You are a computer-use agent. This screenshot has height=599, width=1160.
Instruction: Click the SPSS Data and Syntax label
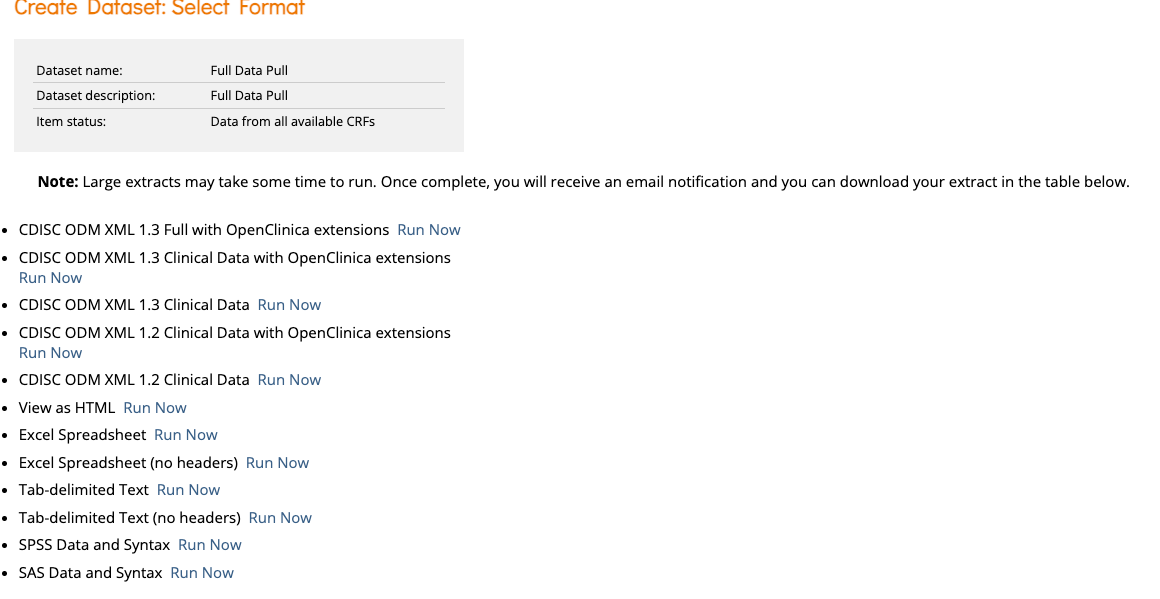(94, 545)
